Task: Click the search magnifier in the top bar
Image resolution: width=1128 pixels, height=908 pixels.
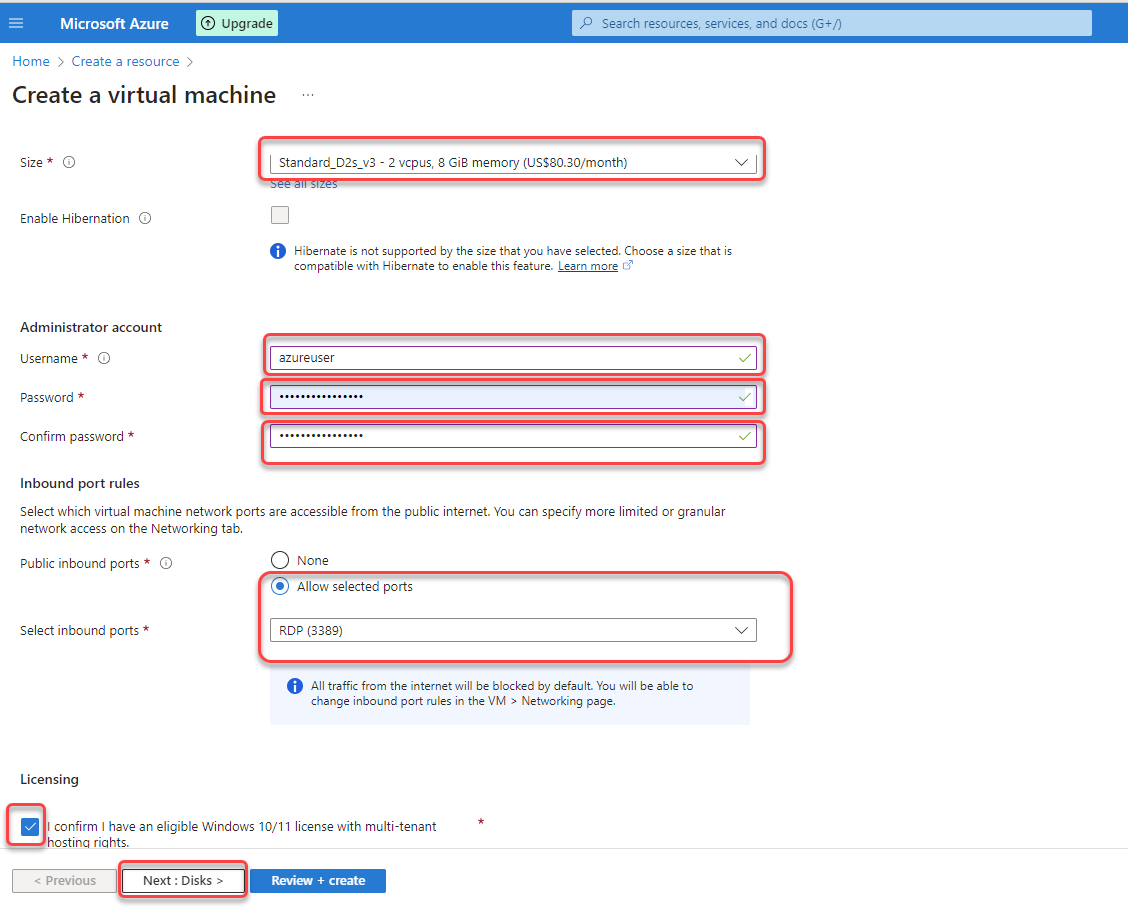Action: click(585, 22)
